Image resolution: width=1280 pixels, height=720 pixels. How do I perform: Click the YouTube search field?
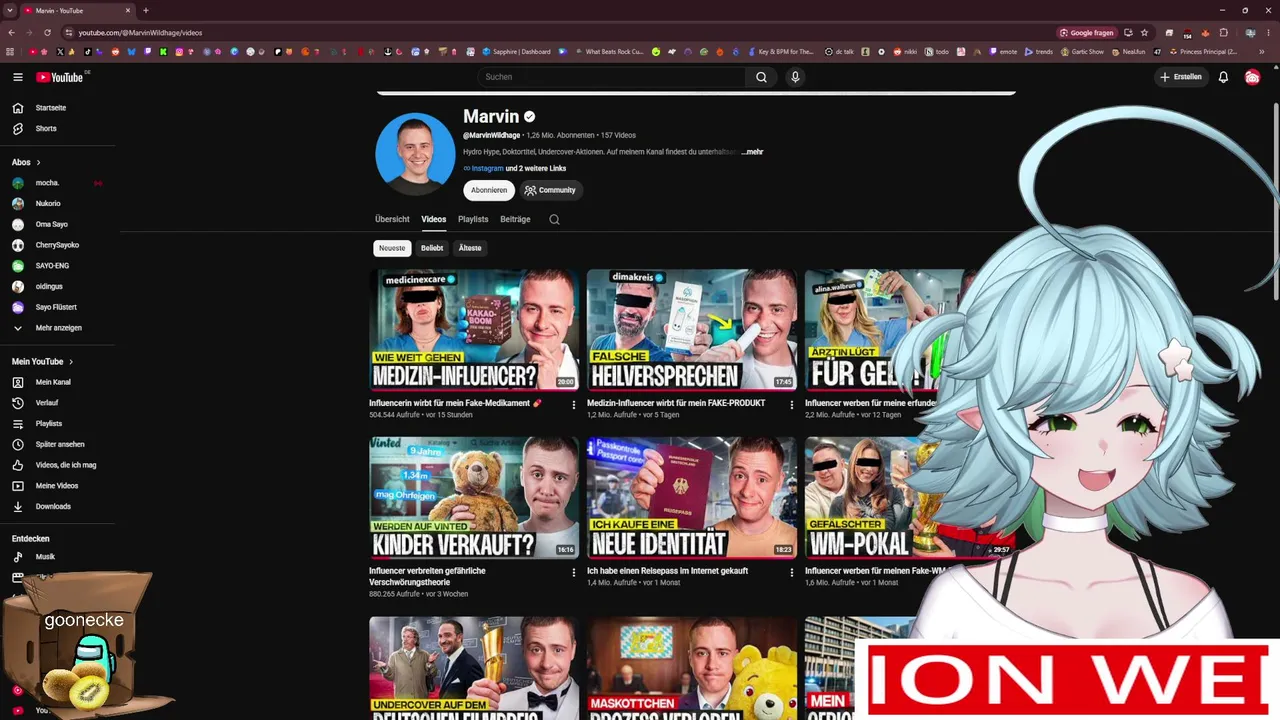tap(611, 77)
